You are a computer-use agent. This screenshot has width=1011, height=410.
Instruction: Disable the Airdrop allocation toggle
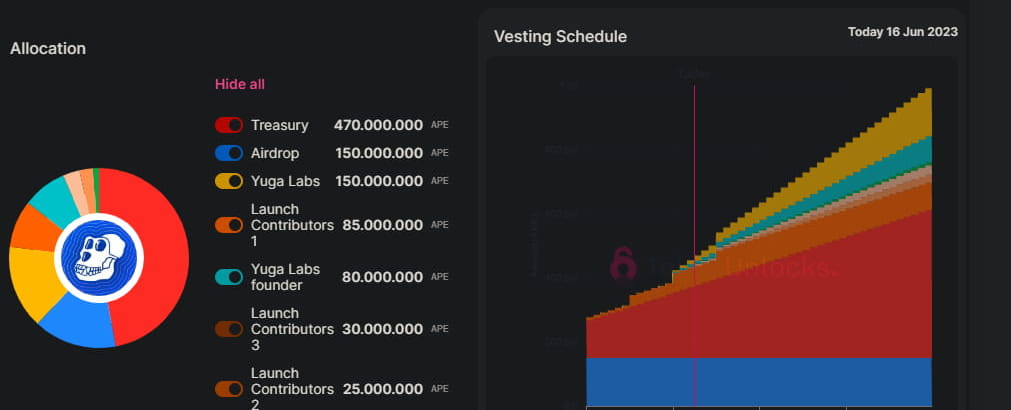[229, 154]
